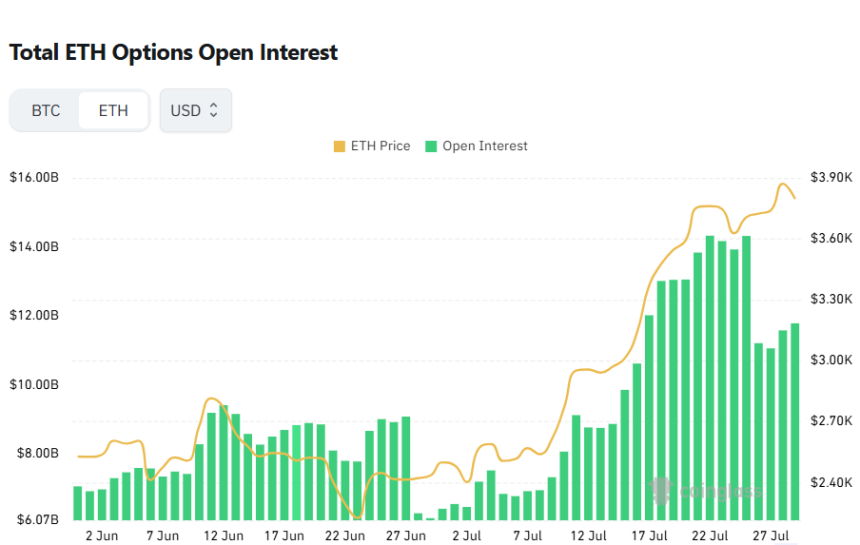Click the Open Interest legend label
This screenshot has height=545, width=860.
pyautogui.click(x=485, y=146)
